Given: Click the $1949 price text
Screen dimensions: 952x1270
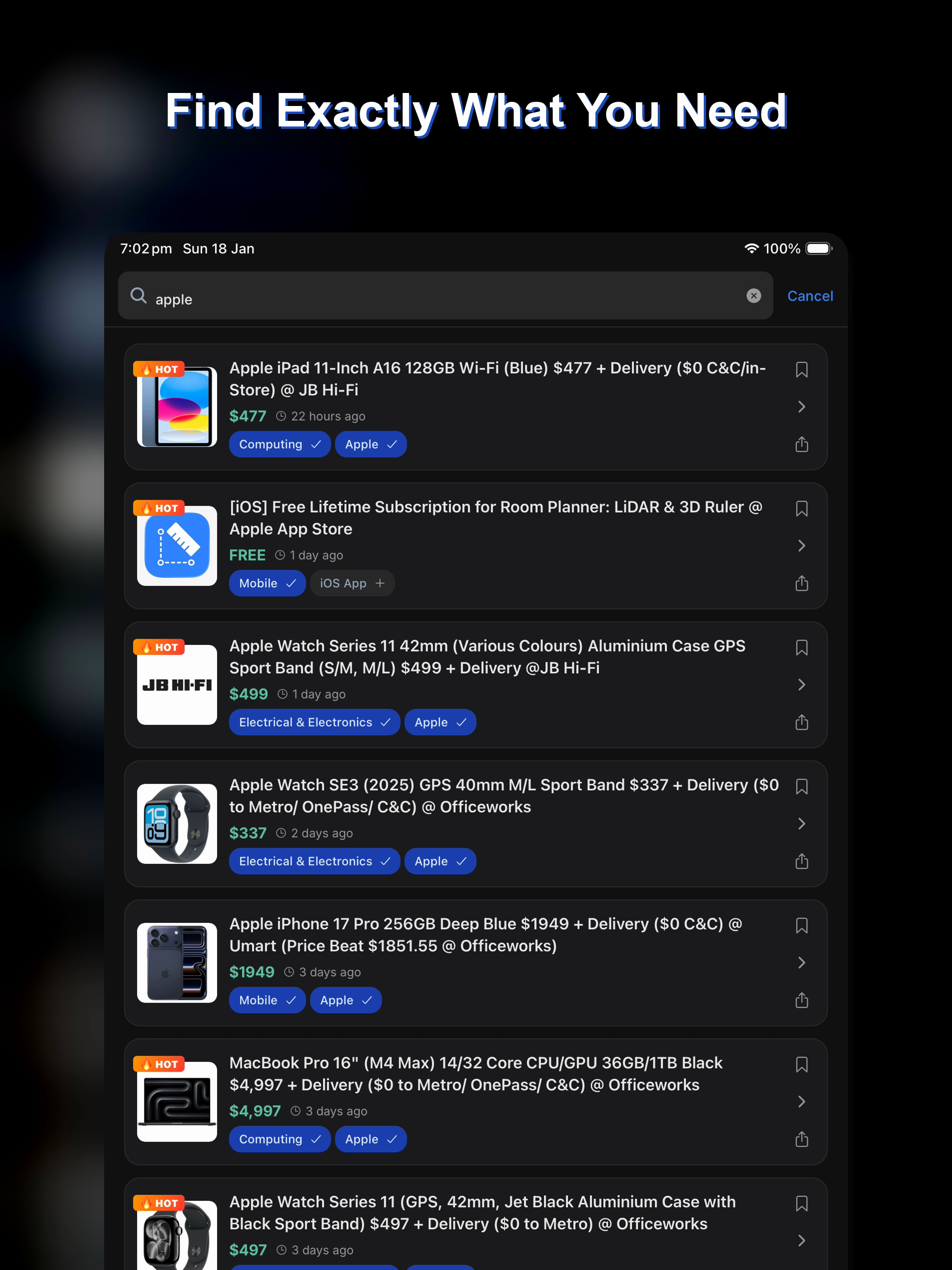Looking at the screenshot, I should [251, 972].
